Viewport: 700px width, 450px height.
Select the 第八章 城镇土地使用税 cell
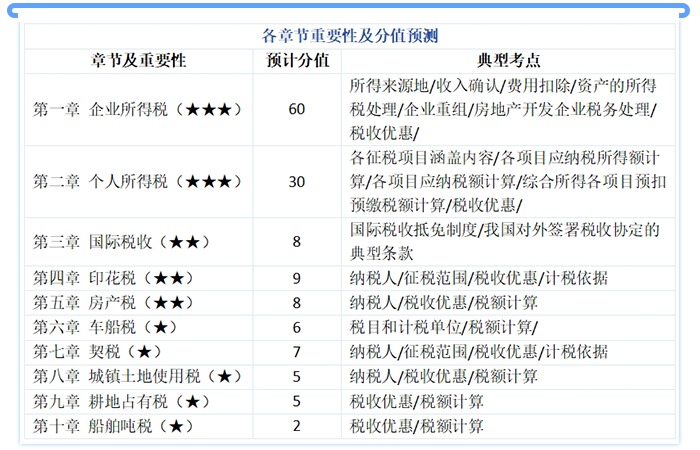[x=139, y=377]
